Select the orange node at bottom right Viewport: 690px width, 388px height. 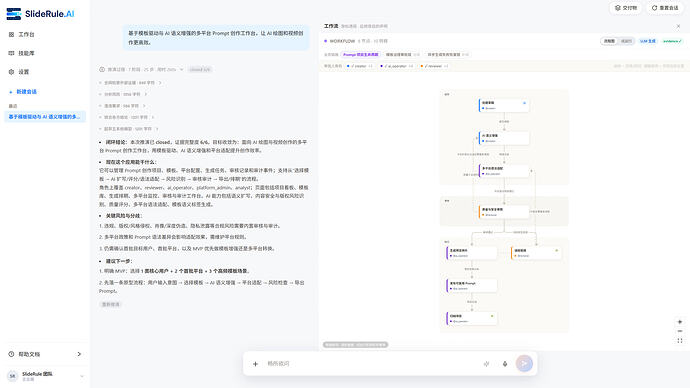click(x=536, y=253)
